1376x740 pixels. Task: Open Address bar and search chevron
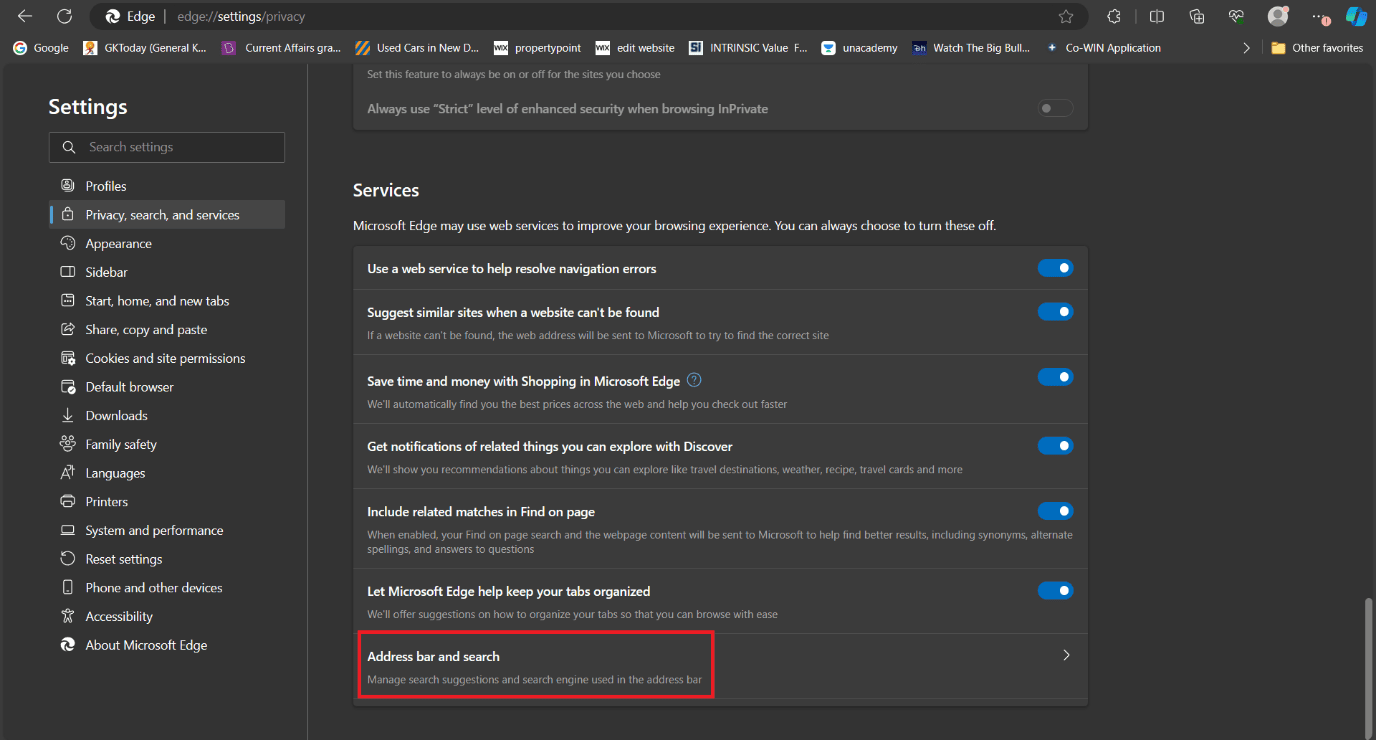[1066, 656]
